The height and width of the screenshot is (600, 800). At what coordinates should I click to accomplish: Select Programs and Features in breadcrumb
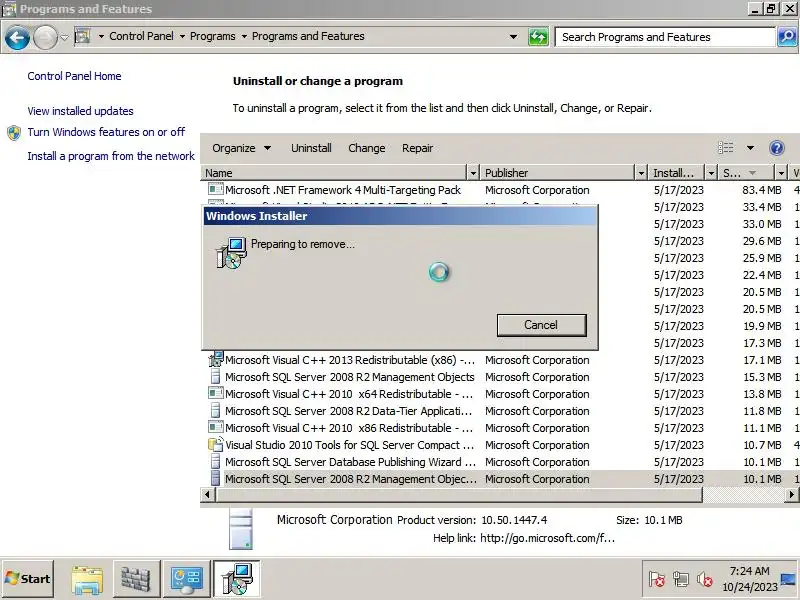[x=308, y=36]
